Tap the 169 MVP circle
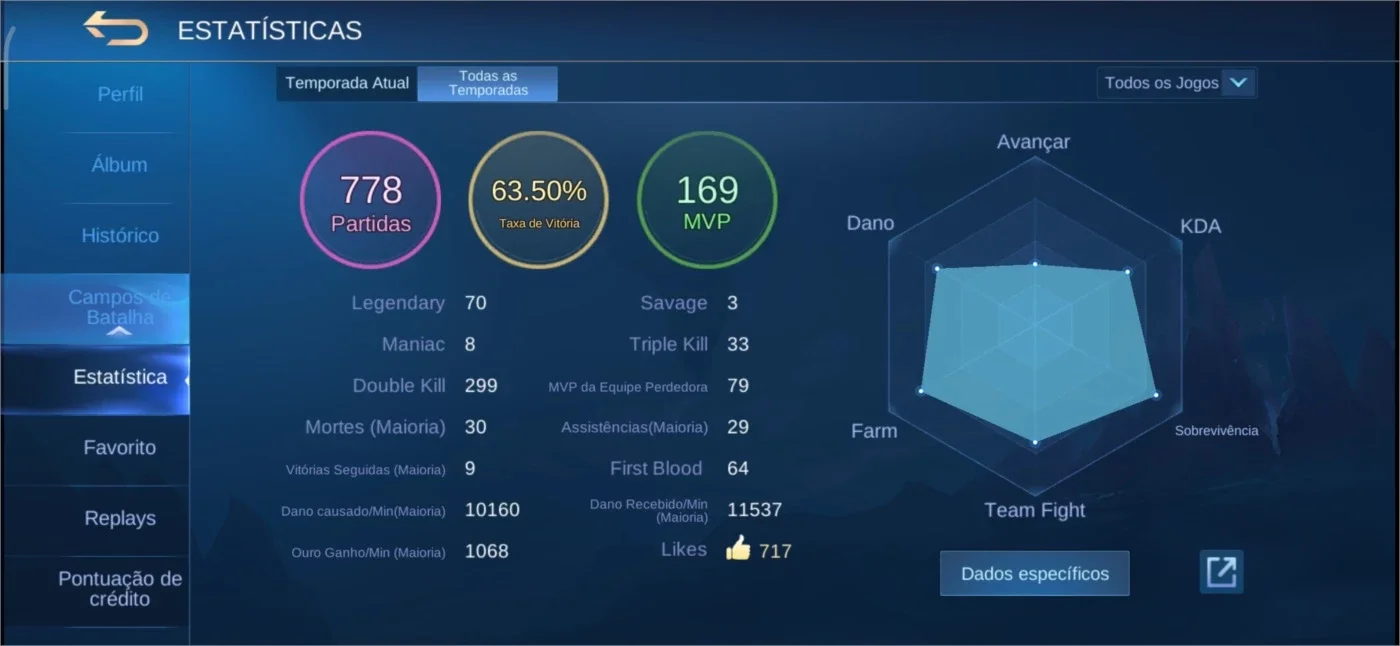 click(707, 200)
